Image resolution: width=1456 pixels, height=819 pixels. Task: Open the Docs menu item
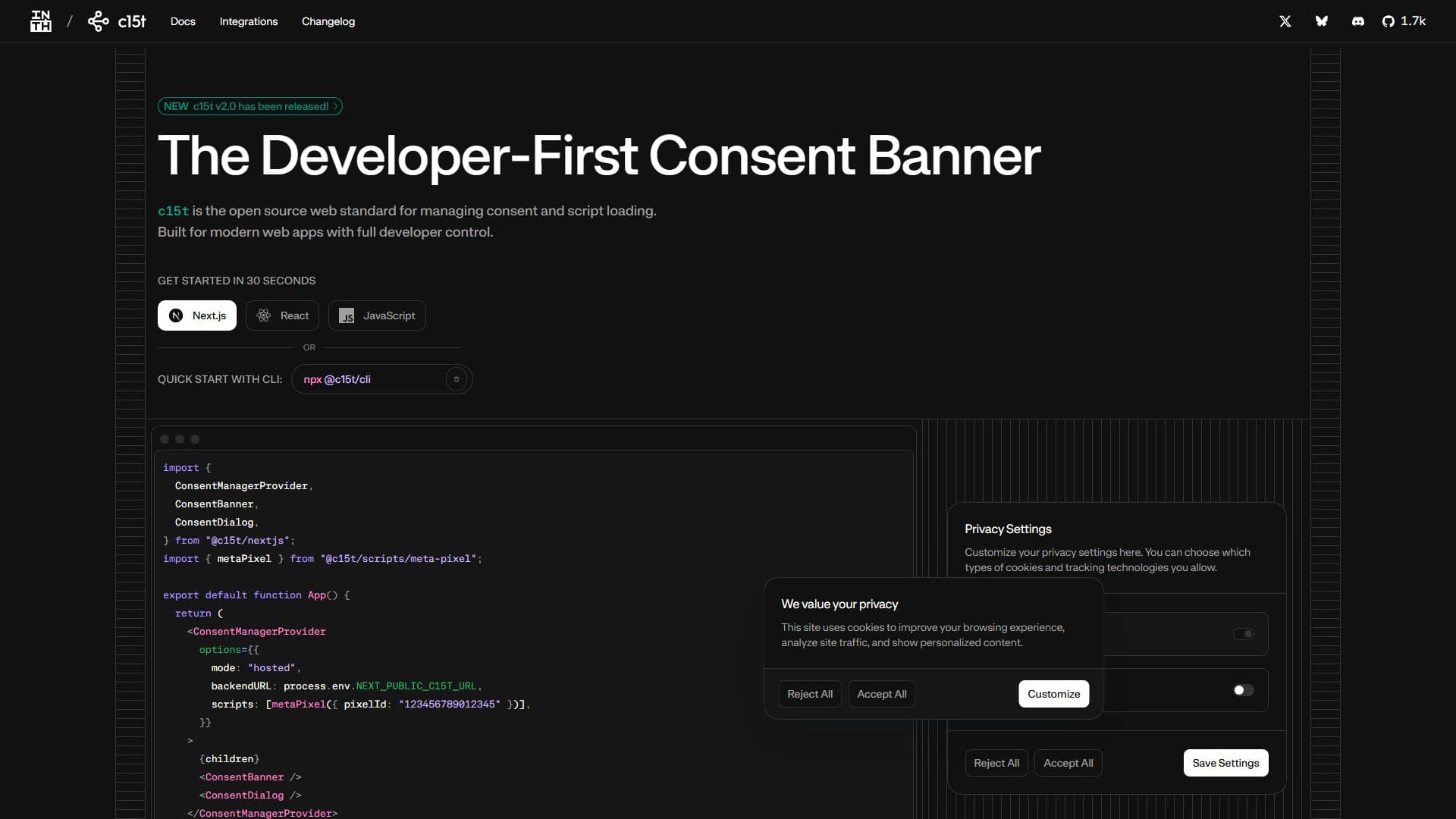[x=183, y=21]
